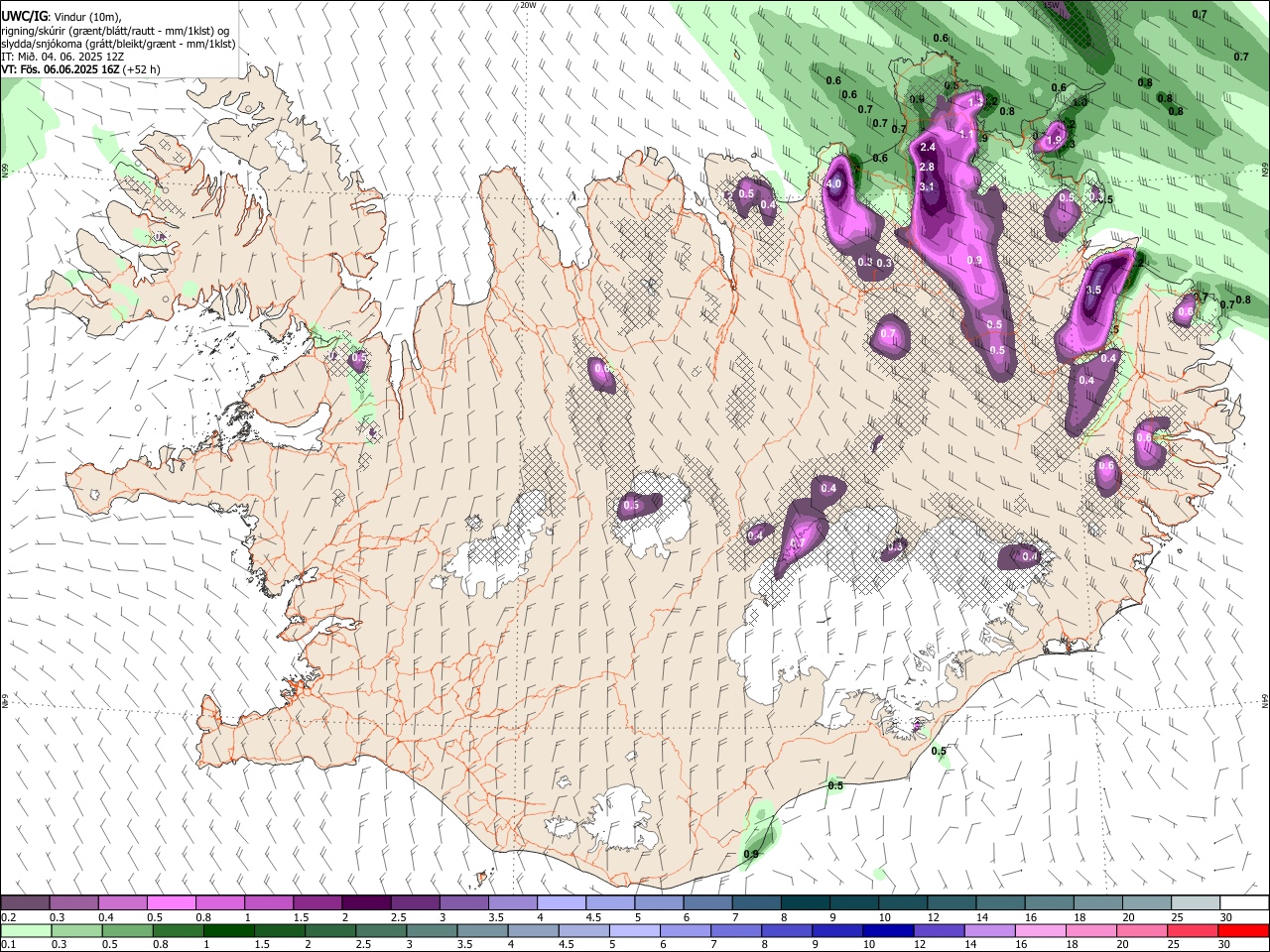The image size is (1270, 952).
Task: Click the '20W' longitude label at top
Action: click(527, 5)
